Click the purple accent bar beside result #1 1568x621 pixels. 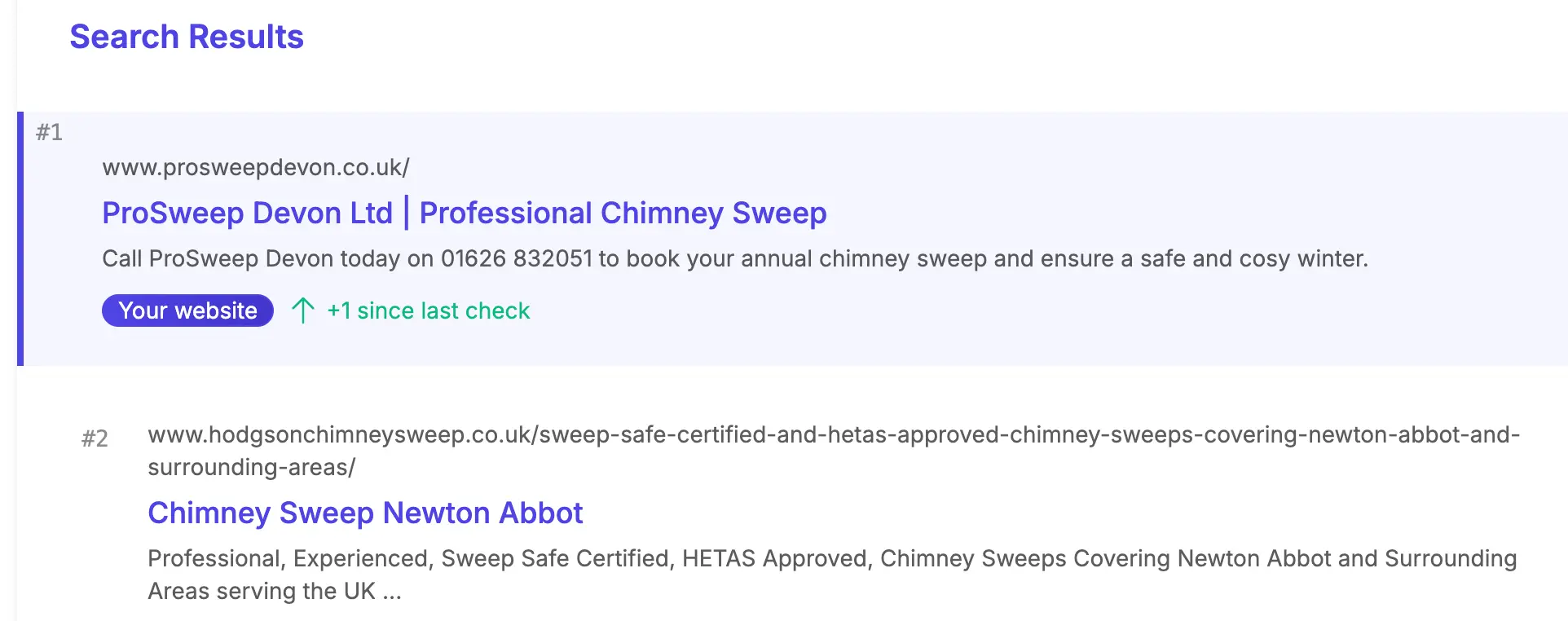point(20,239)
